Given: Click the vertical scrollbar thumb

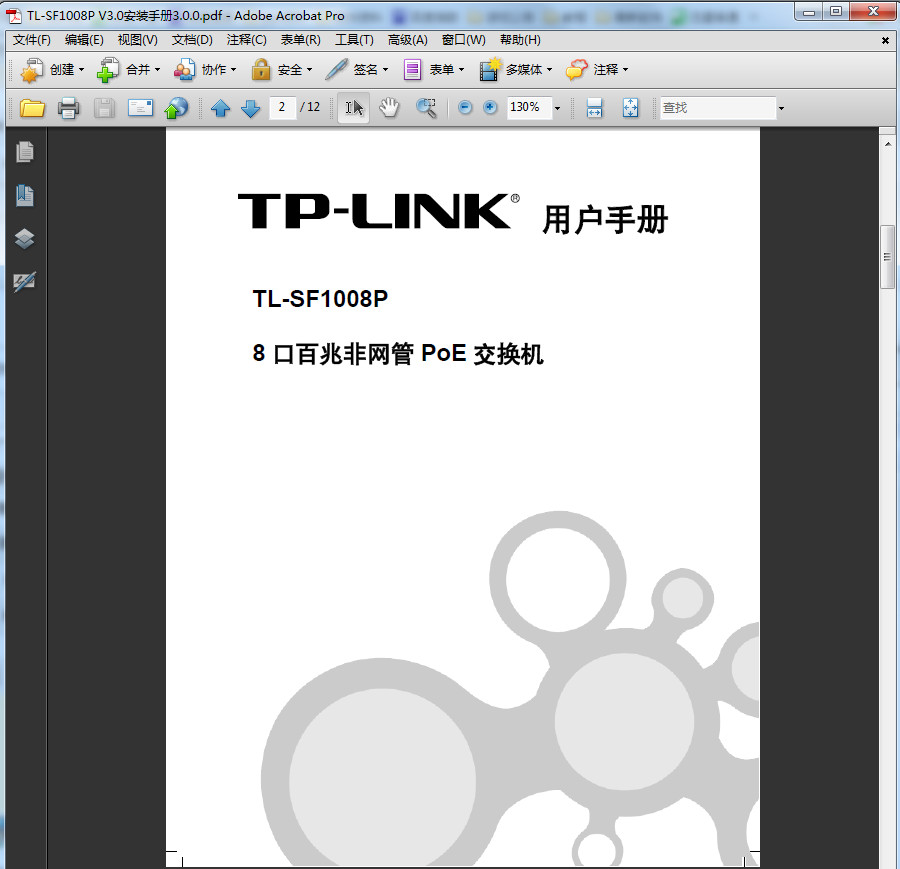Looking at the screenshot, I should coord(887,257).
